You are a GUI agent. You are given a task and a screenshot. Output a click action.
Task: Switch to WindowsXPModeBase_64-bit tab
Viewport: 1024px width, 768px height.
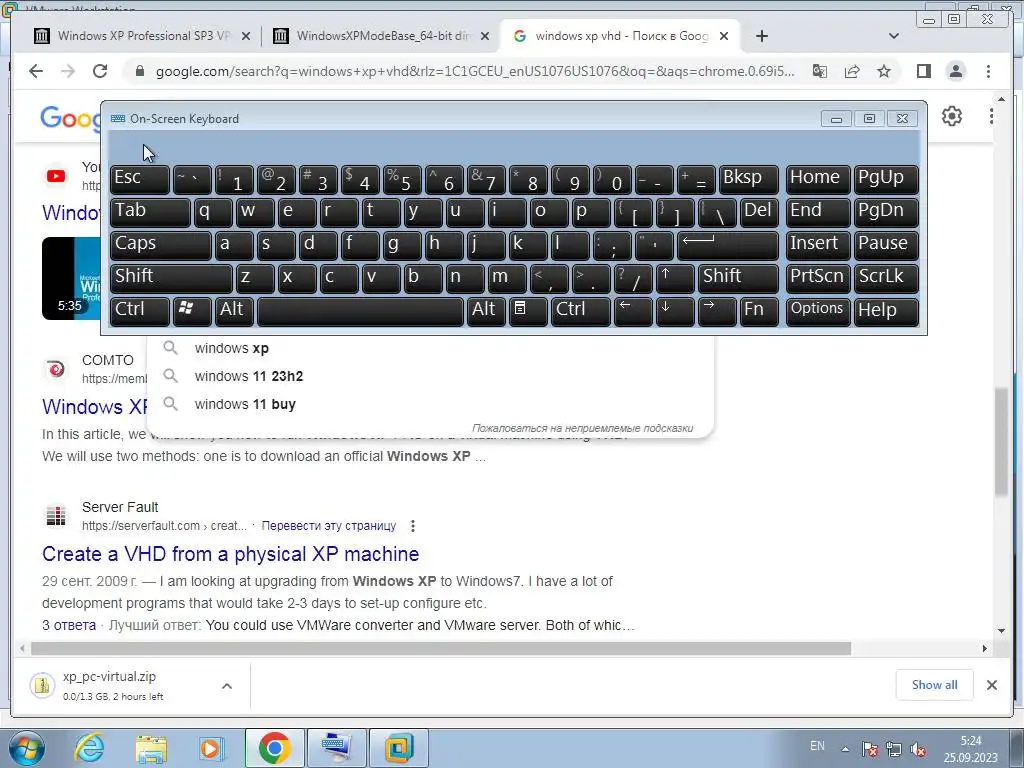(382, 36)
